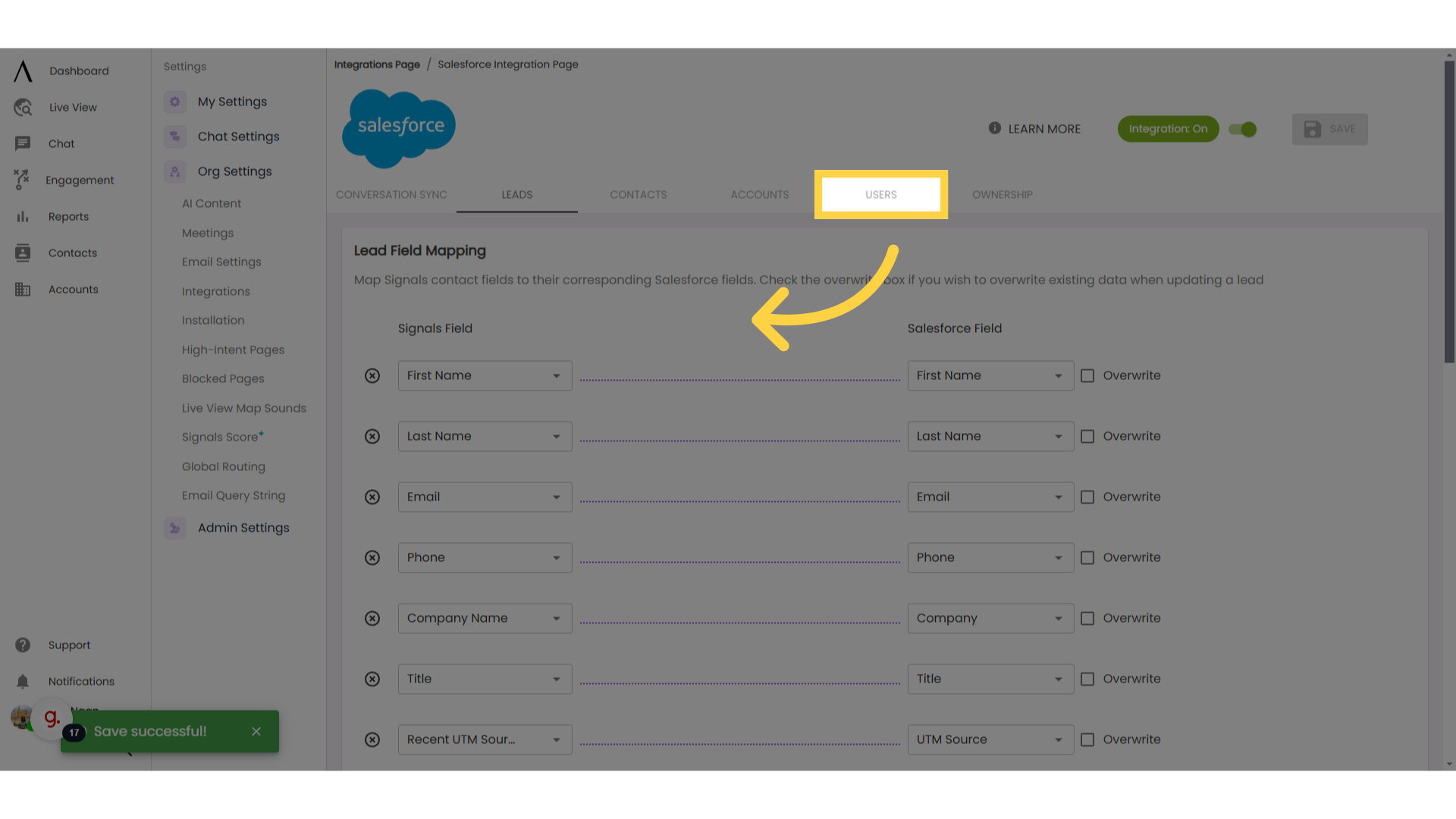
Task: Click the Dashboard sidebar icon
Action: tap(22, 70)
